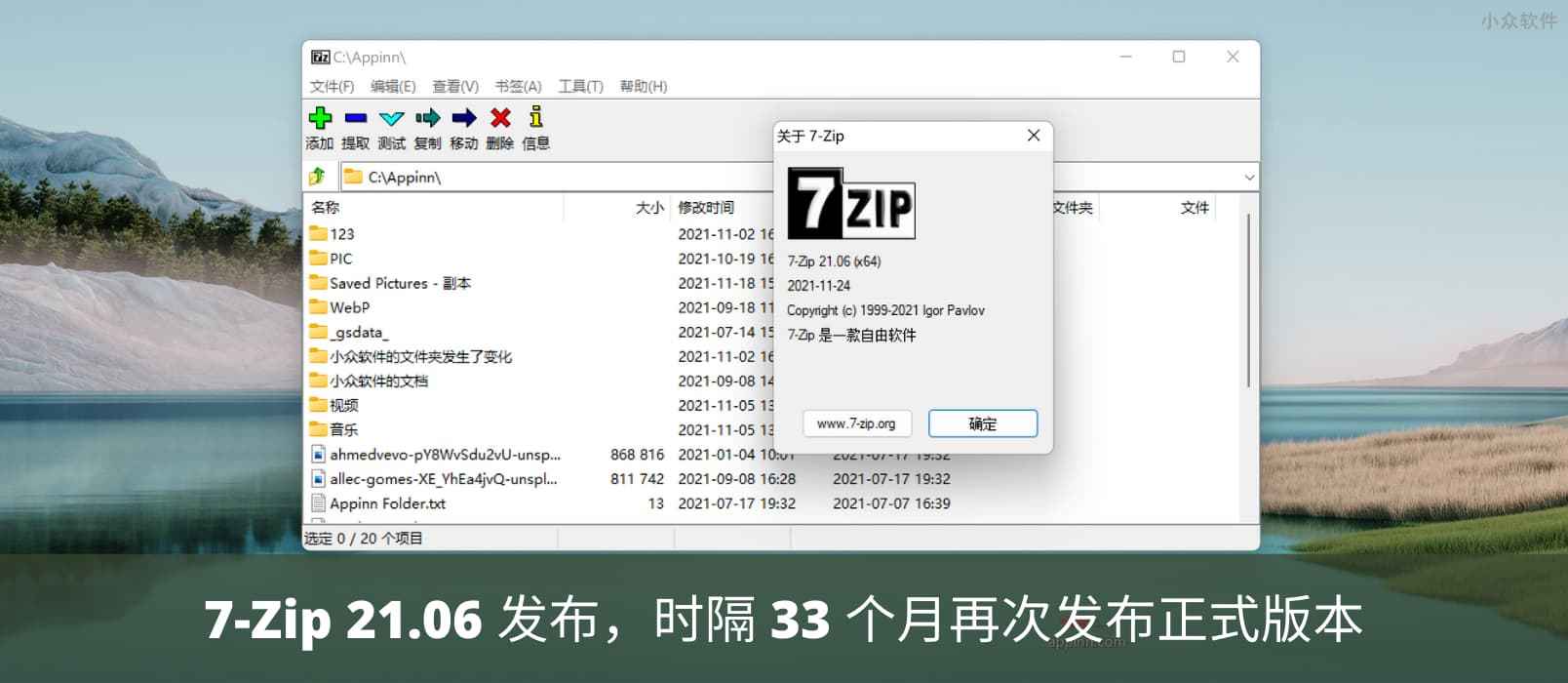Click the red Delete (删除) X icon
The height and width of the screenshot is (683, 1568).
[x=500, y=119]
